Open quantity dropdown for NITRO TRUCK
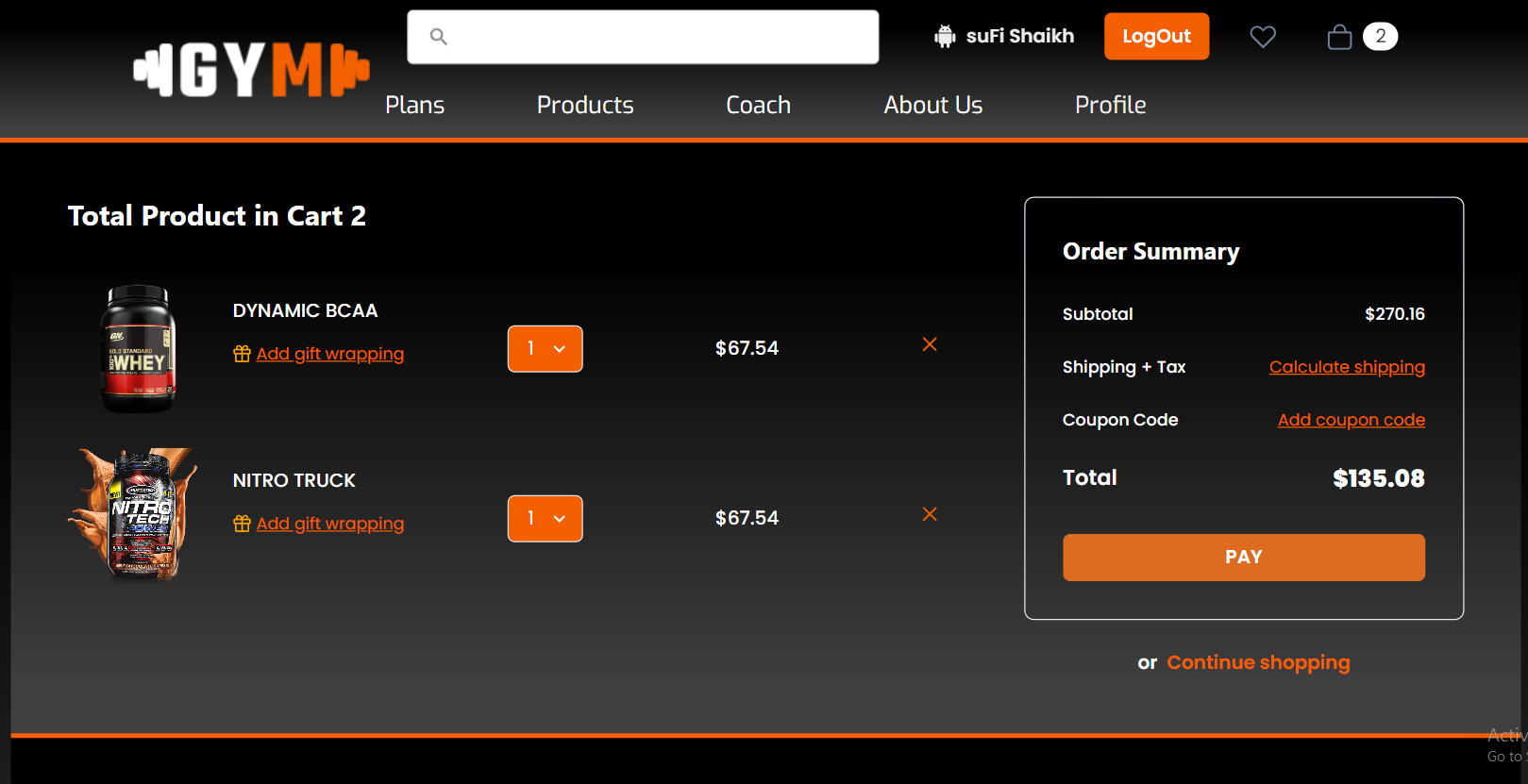Image resolution: width=1528 pixels, height=784 pixels. pos(546,519)
